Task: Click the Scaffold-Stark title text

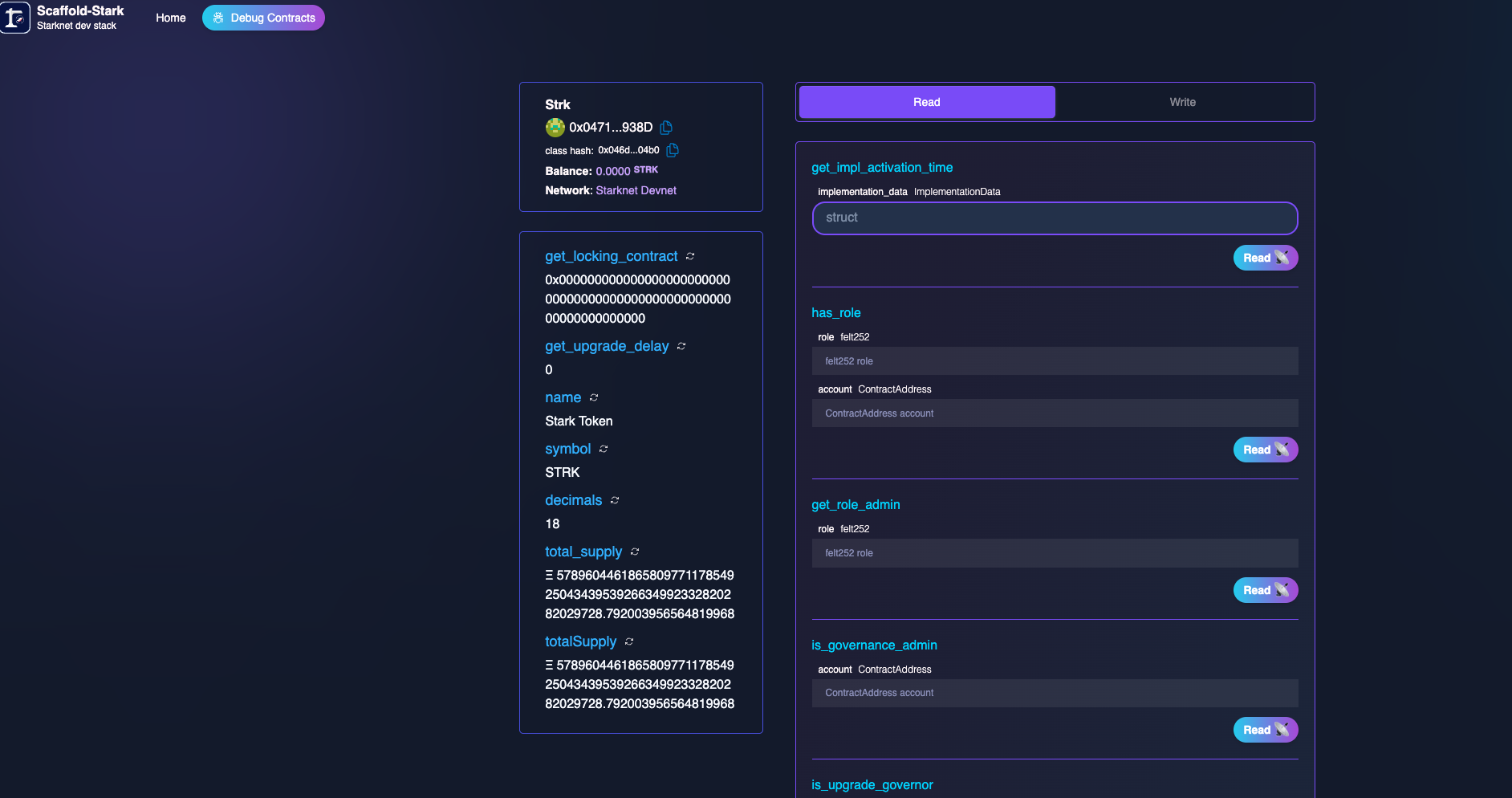Action: (80, 10)
